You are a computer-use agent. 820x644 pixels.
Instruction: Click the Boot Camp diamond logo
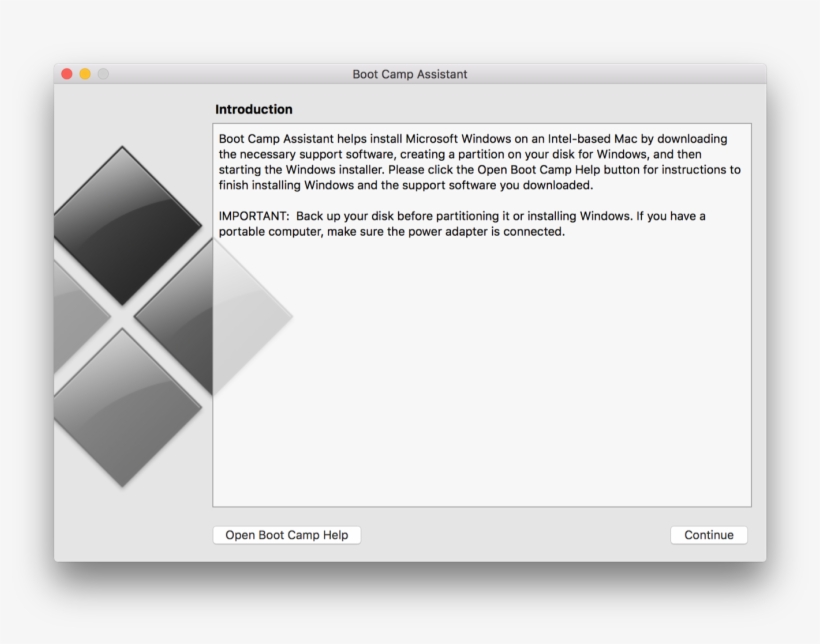click(173, 317)
